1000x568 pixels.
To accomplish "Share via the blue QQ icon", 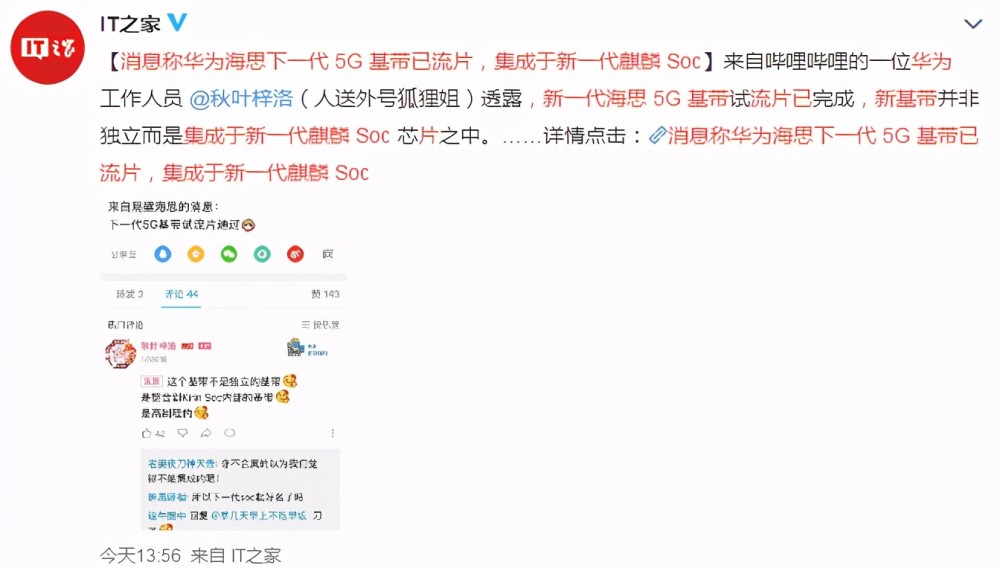I will [x=163, y=254].
